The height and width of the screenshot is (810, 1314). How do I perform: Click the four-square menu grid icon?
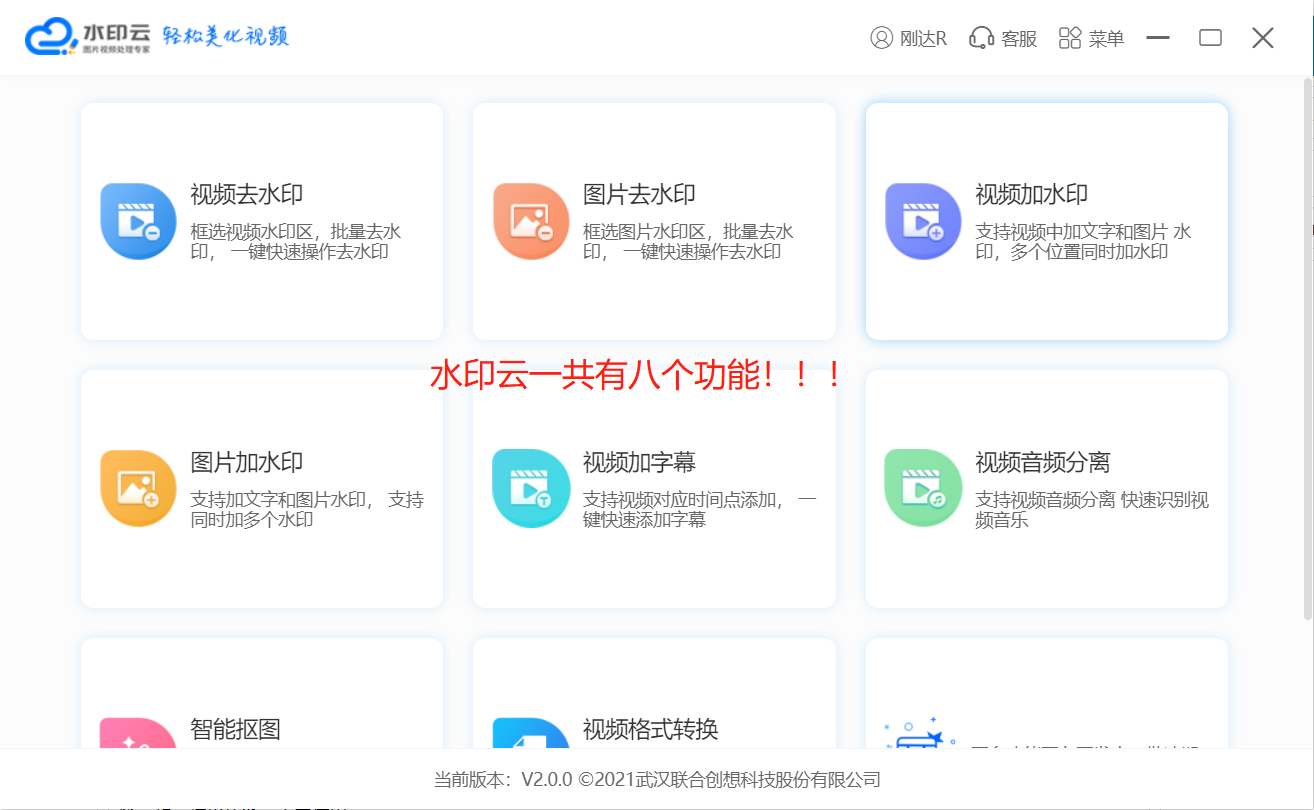click(1070, 38)
